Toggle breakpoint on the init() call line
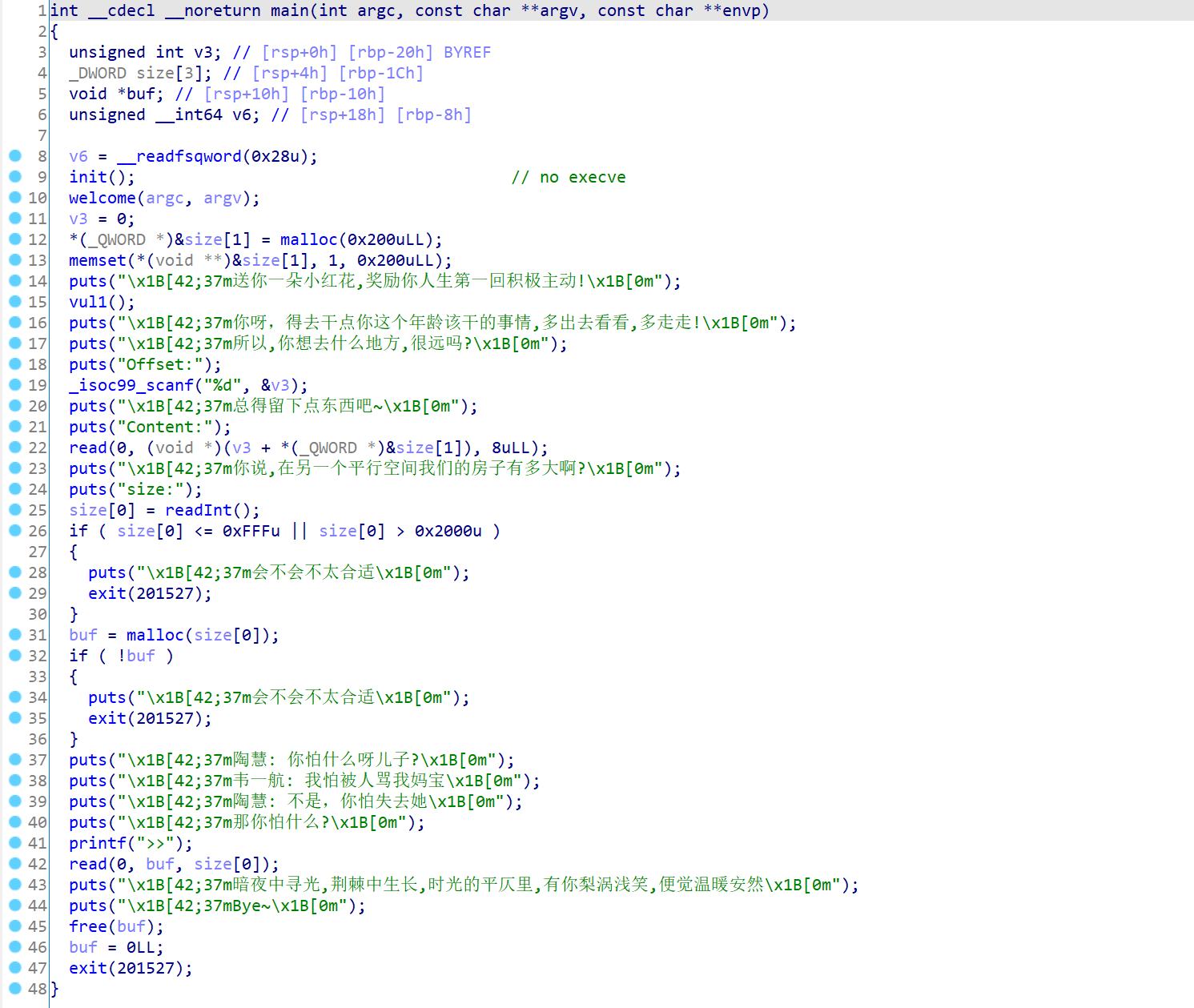Screen dimensions: 1194x1008 (x=15, y=176)
